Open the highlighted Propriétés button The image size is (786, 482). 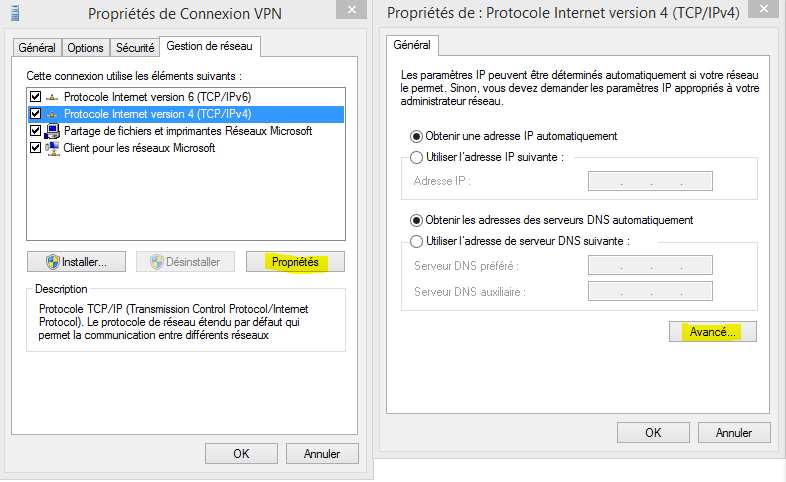click(x=295, y=262)
